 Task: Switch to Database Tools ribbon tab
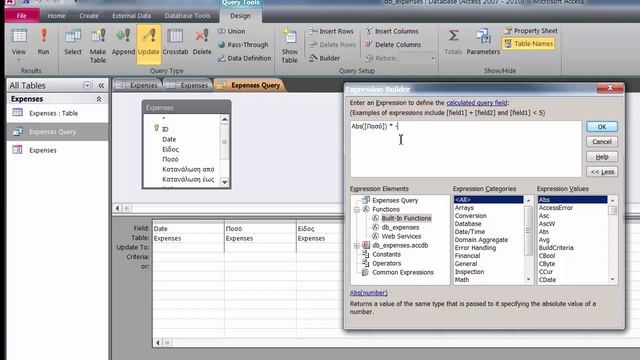(x=187, y=16)
